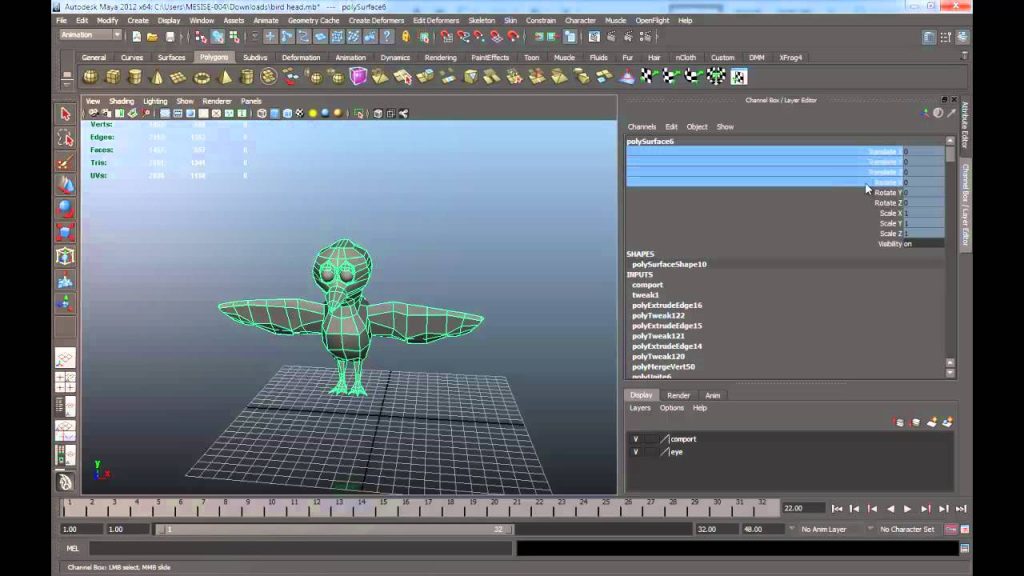Open the viewport Shading menu
Screen dimensions: 1024x576
(x=121, y=101)
